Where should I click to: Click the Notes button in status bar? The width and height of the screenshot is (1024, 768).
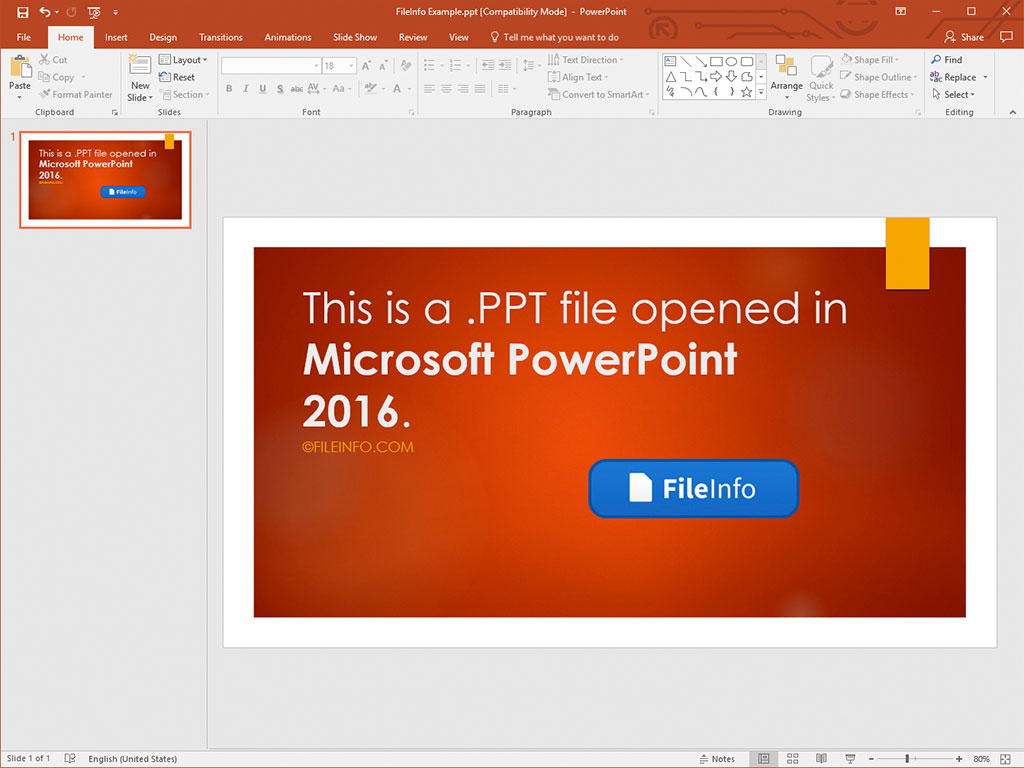point(717,758)
